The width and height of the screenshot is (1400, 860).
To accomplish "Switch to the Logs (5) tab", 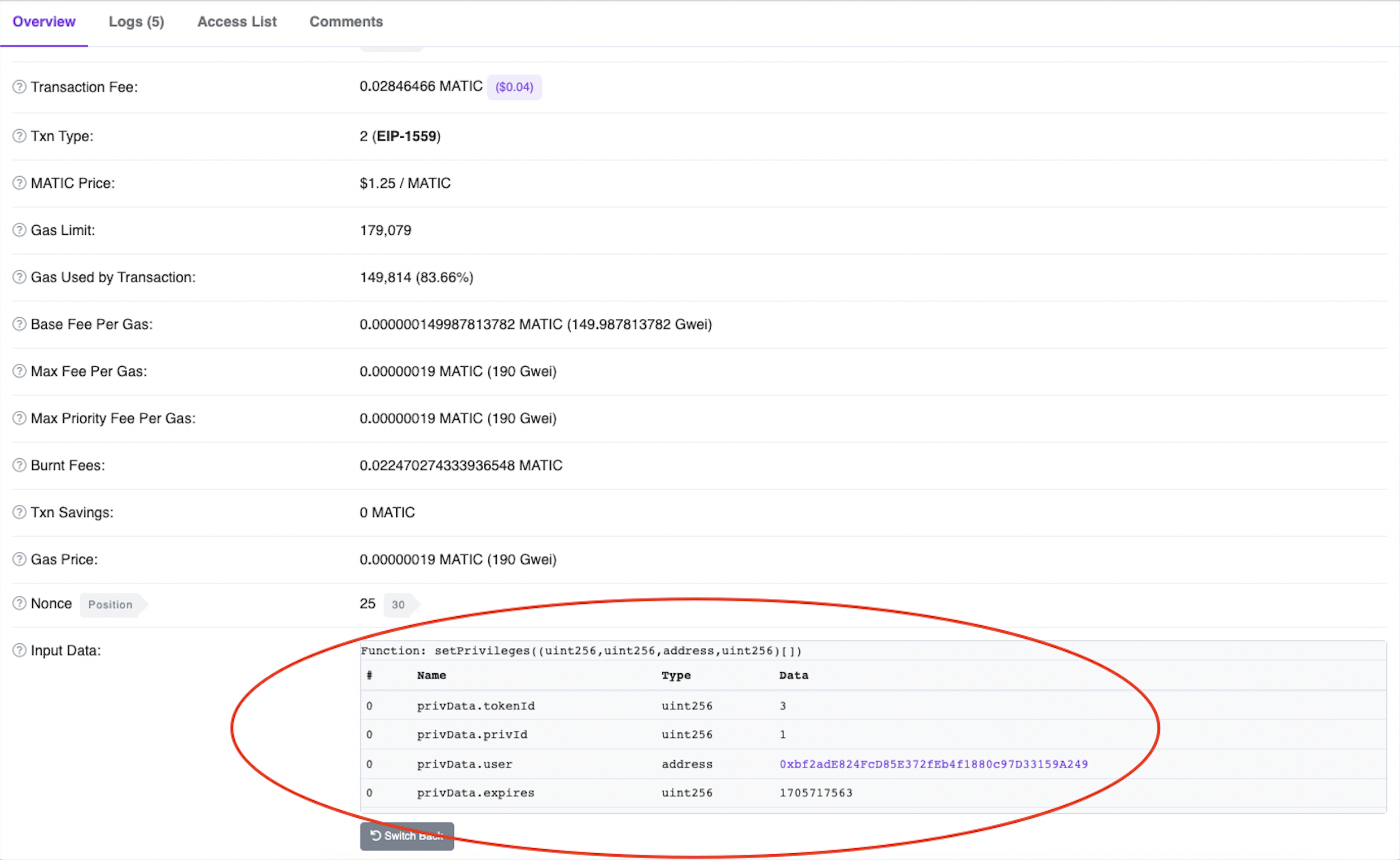I will (x=137, y=21).
